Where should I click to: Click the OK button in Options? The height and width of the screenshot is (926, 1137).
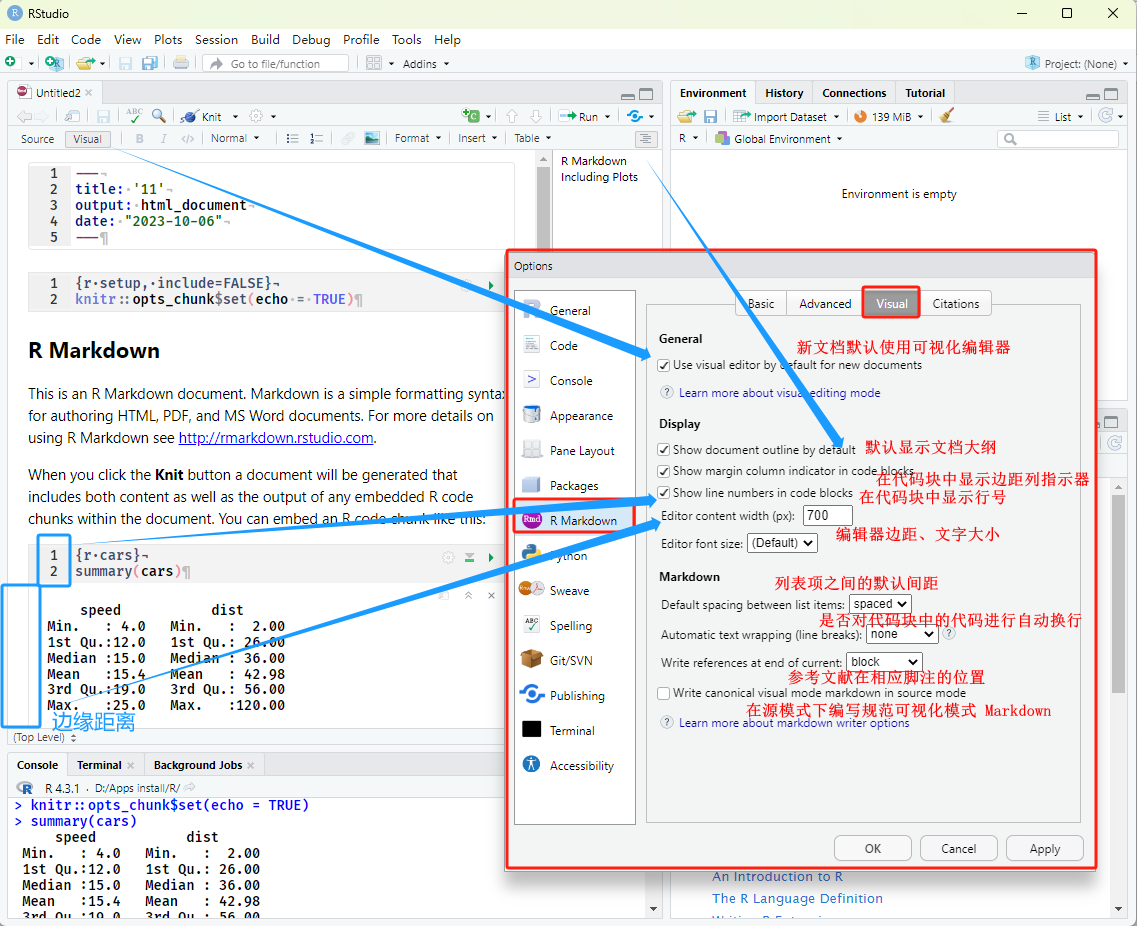[x=872, y=848]
